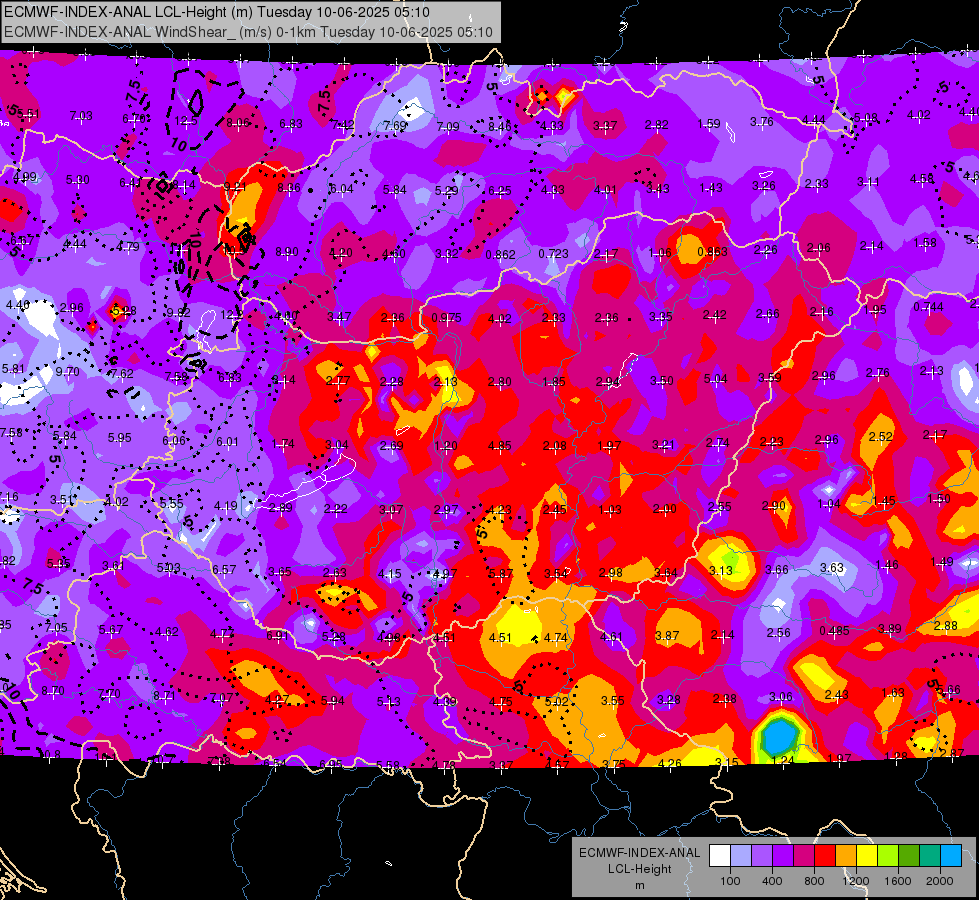This screenshot has width=979, height=900.
Task: Click the wind shear value 8.90
Action: point(287,252)
